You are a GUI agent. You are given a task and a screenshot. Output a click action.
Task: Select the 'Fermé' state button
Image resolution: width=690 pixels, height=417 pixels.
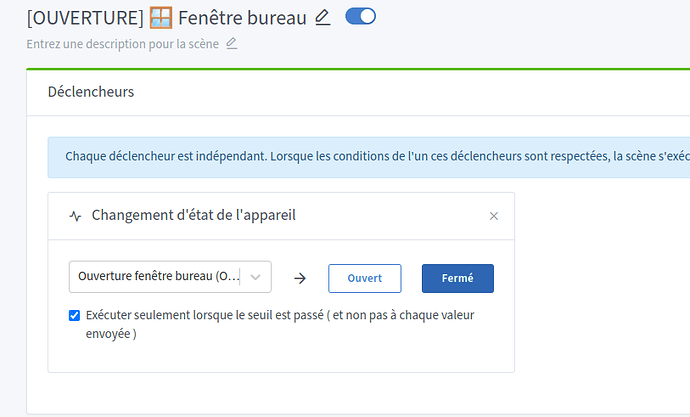pyautogui.click(x=457, y=278)
